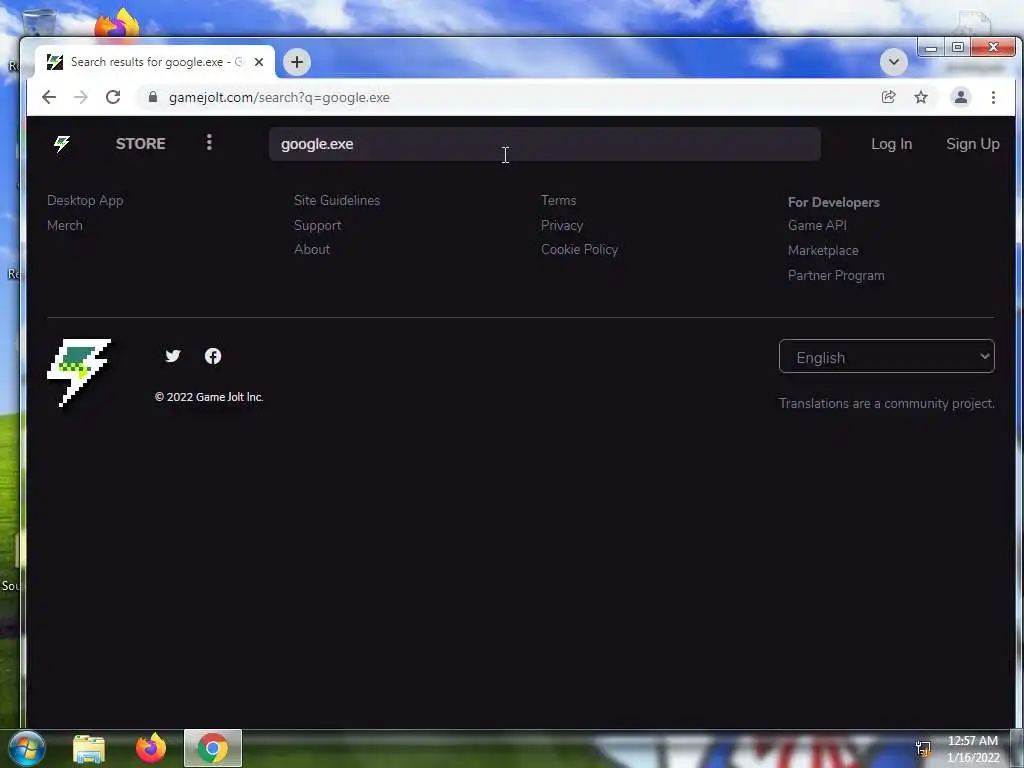
Task: Open the About page link
Action: [312, 249]
